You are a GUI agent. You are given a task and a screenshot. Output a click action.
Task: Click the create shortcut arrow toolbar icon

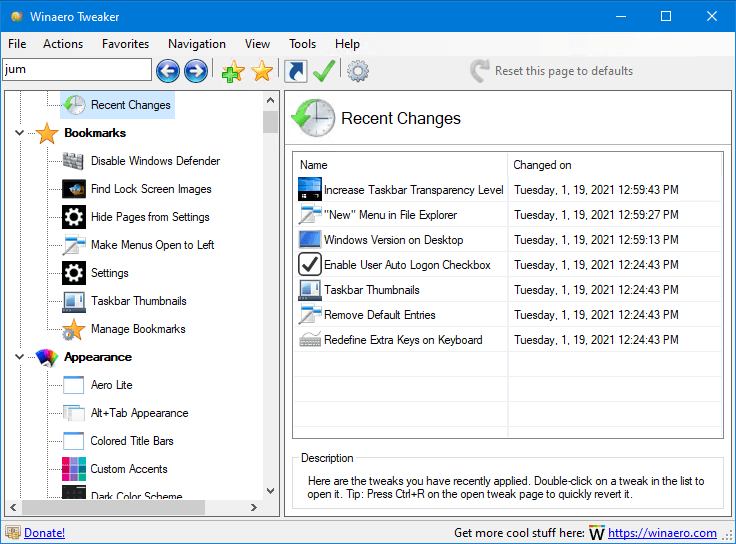point(296,71)
